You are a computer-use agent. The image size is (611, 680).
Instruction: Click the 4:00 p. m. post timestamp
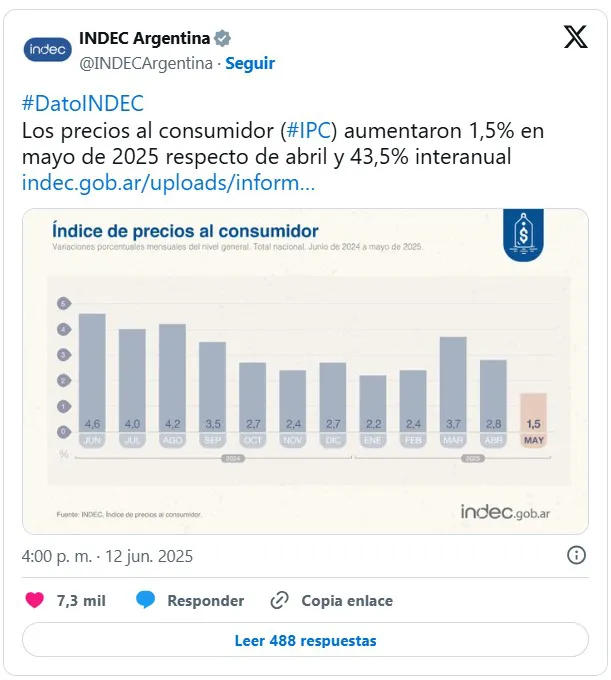point(107,556)
